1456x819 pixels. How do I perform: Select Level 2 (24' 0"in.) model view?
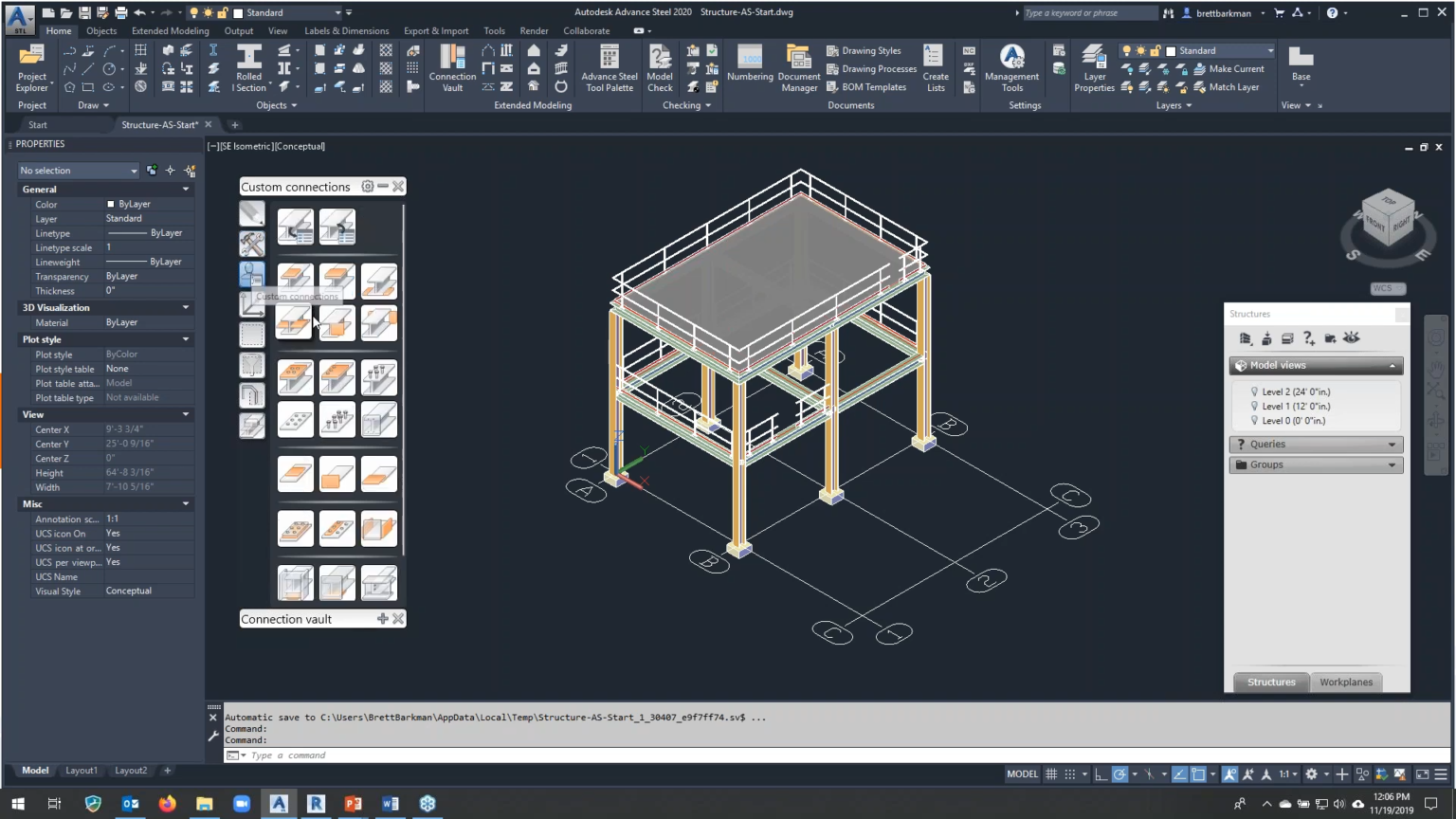coord(1295,391)
